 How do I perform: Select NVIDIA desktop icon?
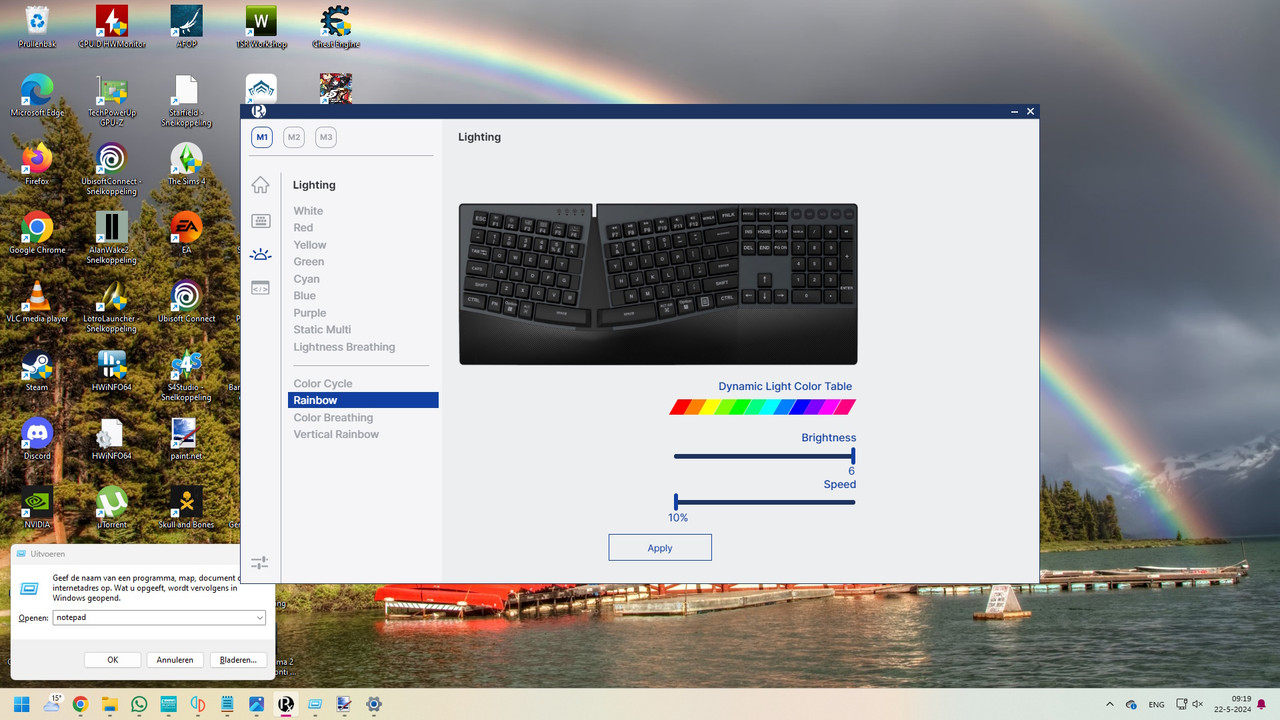tap(37, 507)
